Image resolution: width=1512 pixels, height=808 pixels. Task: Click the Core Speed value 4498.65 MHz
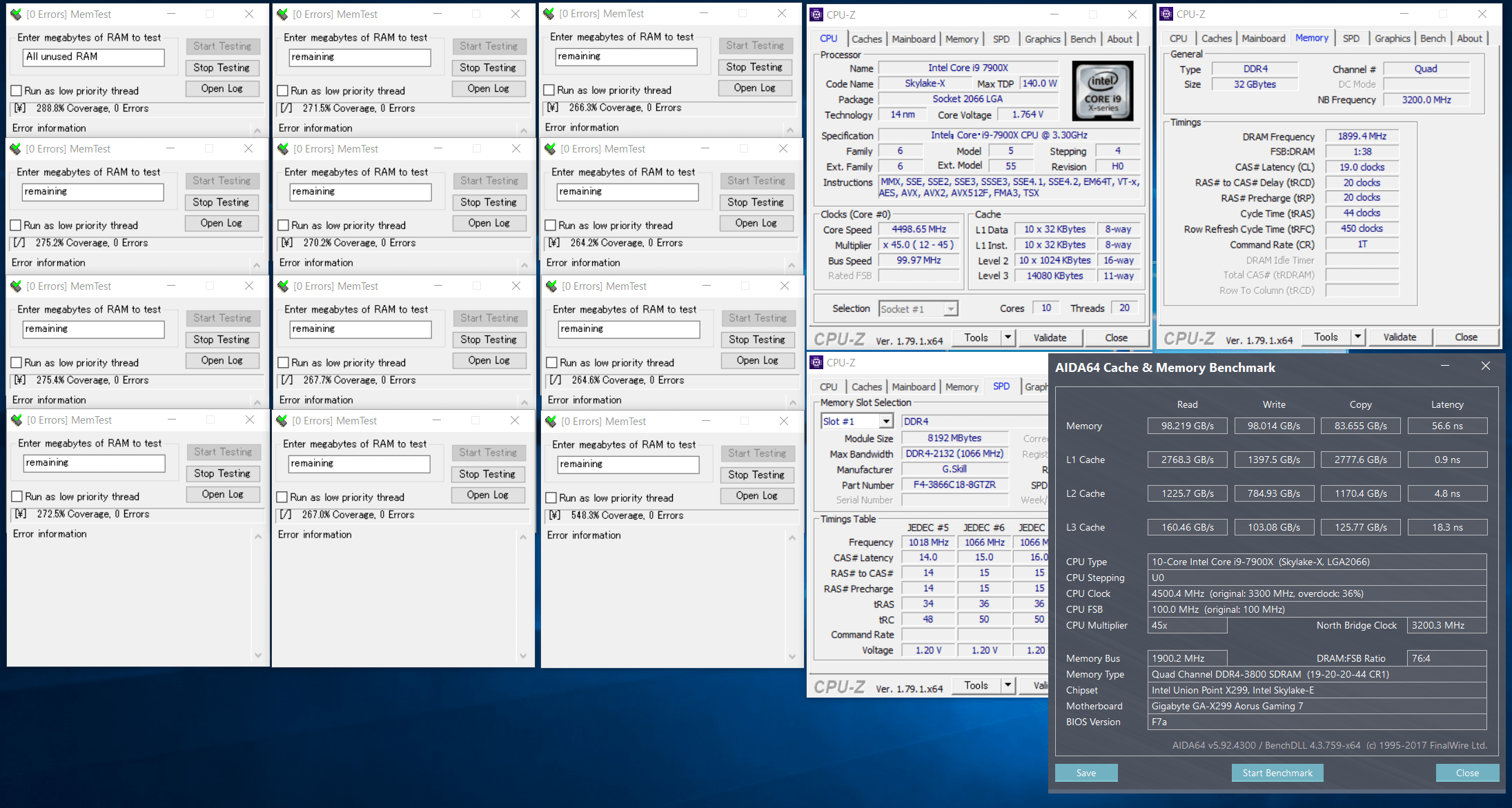tap(919, 230)
